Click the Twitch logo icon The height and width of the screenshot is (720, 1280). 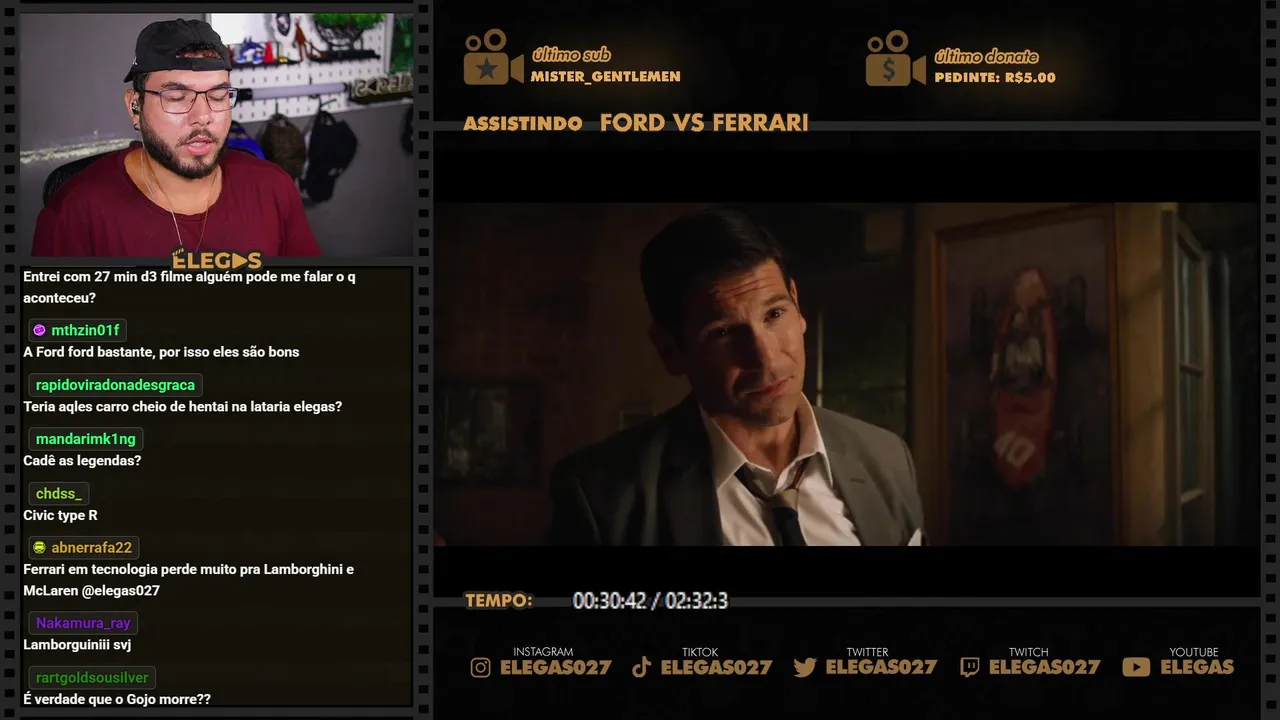tap(970, 667)
